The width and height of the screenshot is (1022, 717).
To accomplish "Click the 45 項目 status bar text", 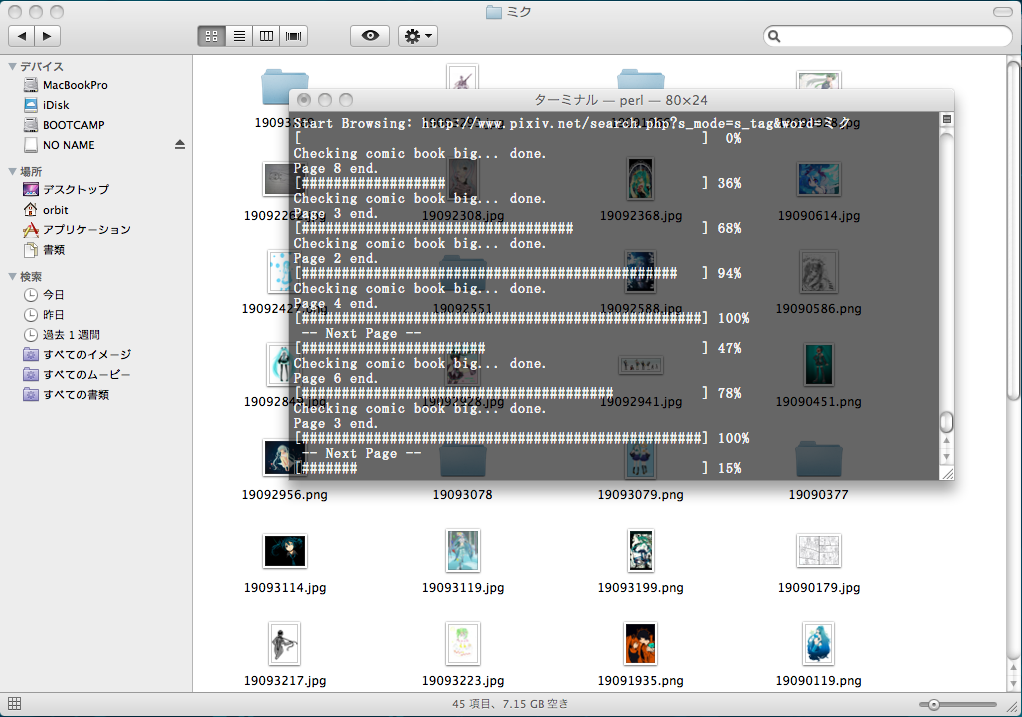I will click(510, 704).
